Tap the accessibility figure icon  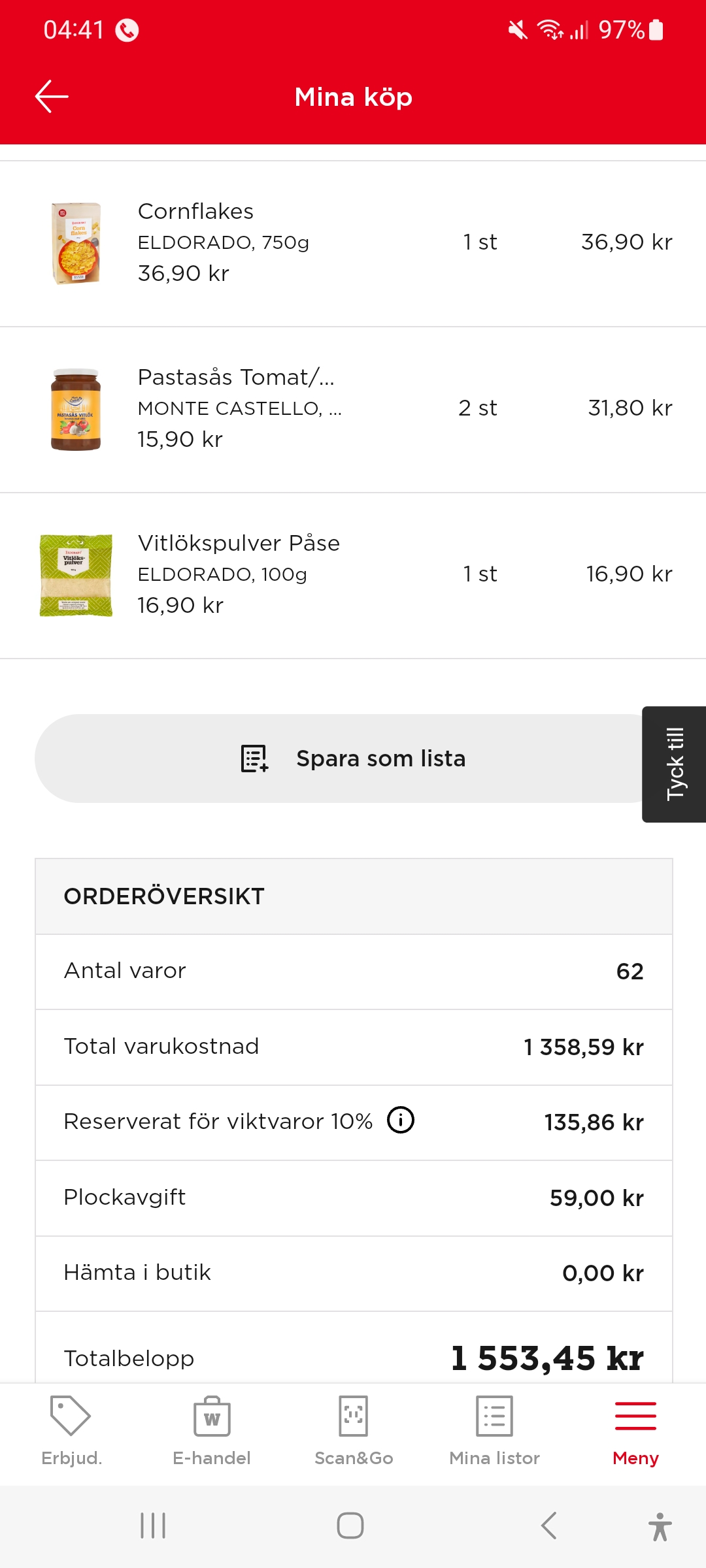coord(660,1526)
